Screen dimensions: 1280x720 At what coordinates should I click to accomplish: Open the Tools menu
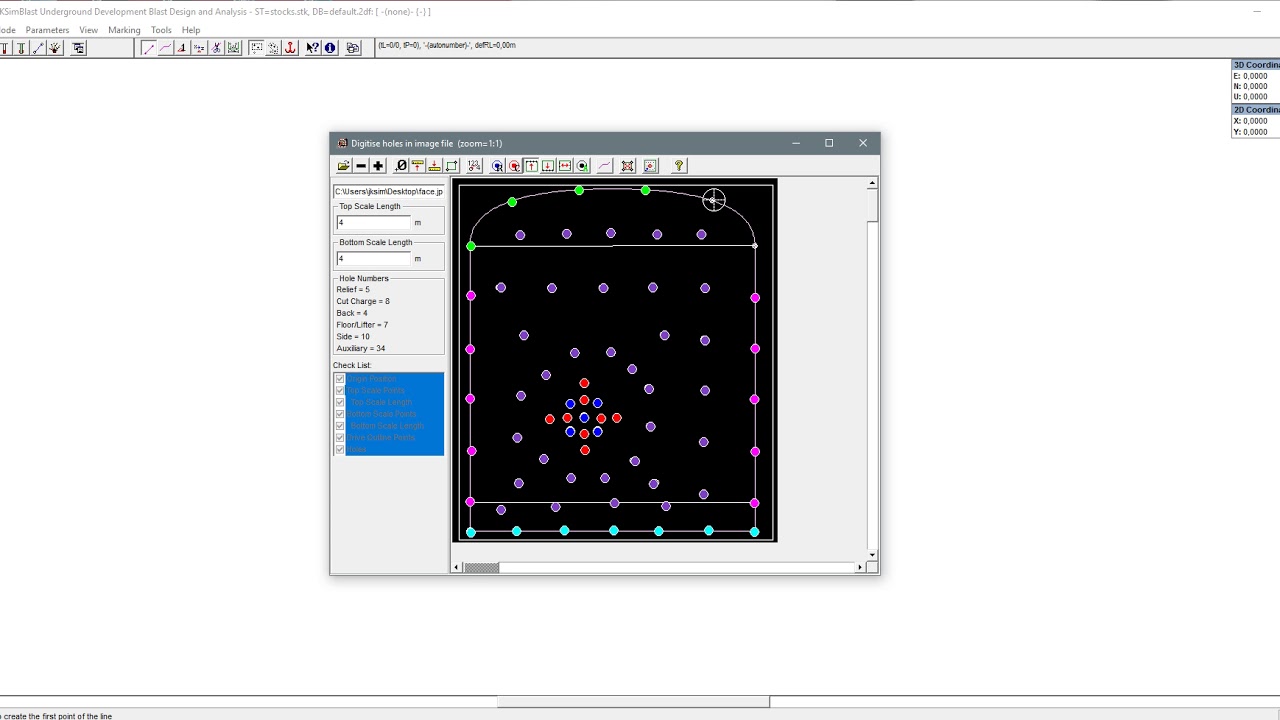(x=161, y=30)
